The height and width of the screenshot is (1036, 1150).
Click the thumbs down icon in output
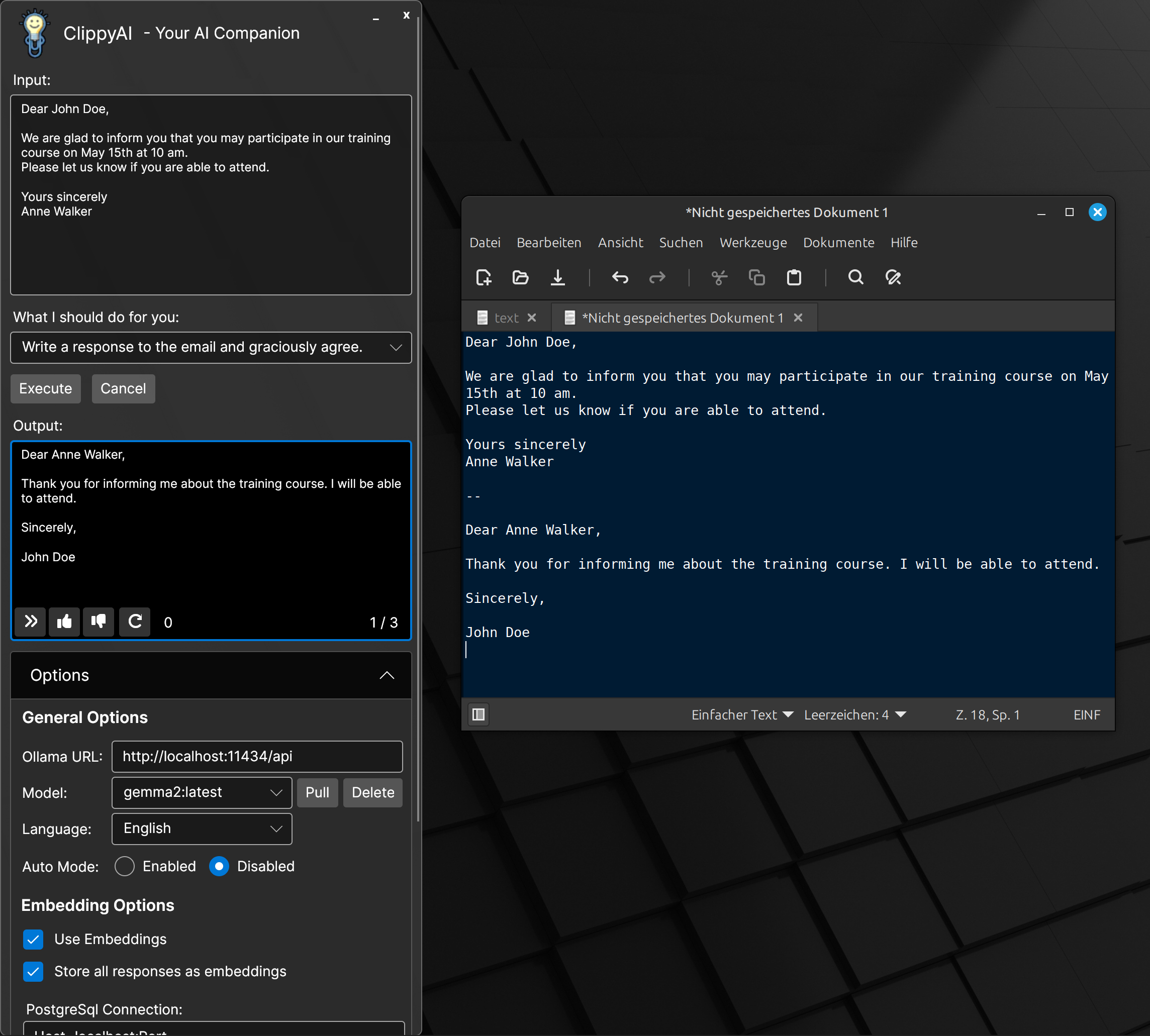[x=99, y=621]
